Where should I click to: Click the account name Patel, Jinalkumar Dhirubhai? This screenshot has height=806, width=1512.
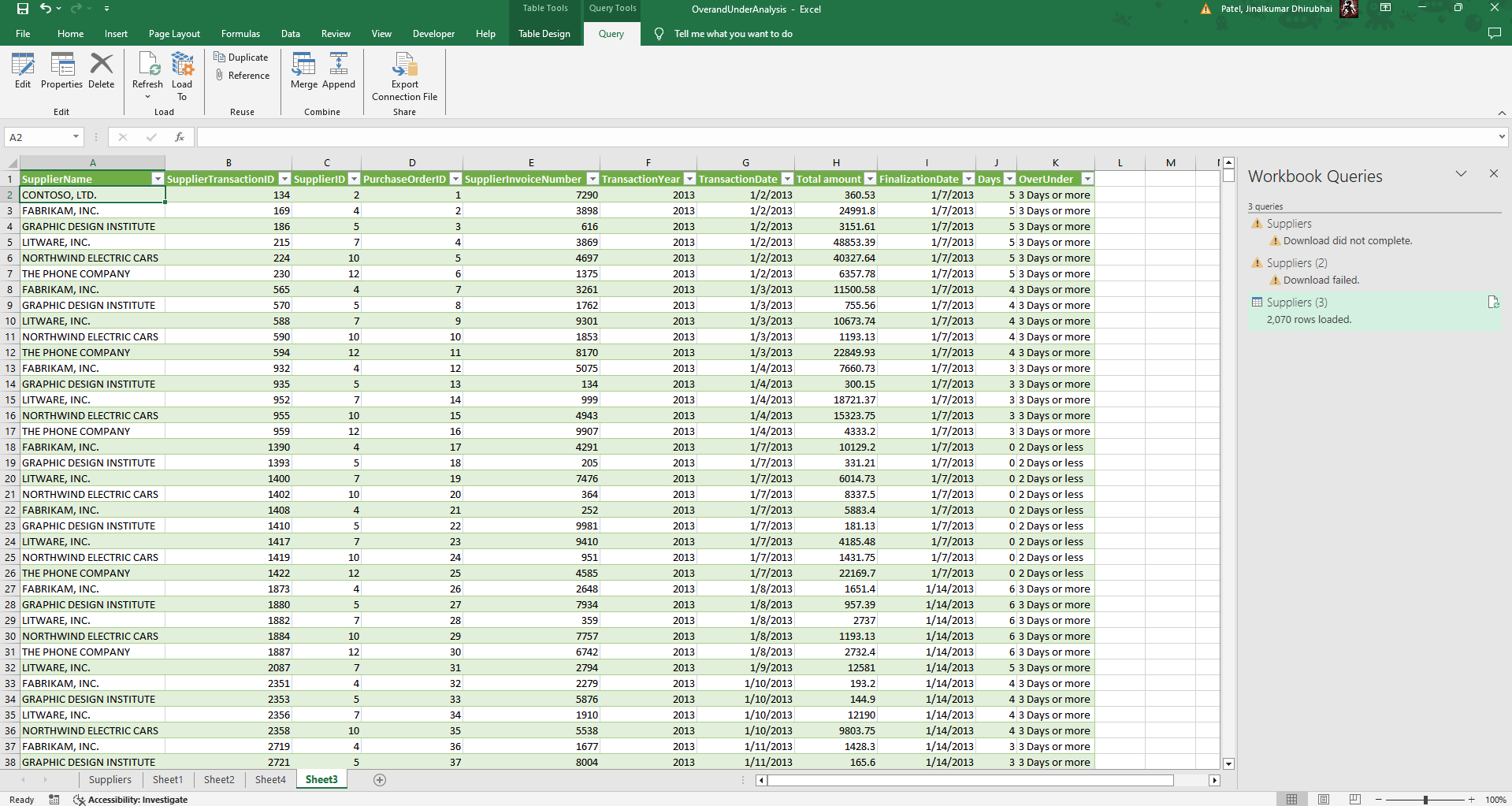pos(1276,9)
